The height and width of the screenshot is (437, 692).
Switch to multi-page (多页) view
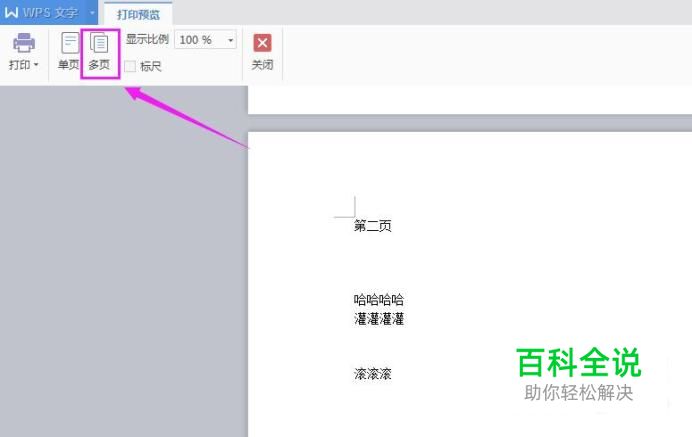click(99, 52)
